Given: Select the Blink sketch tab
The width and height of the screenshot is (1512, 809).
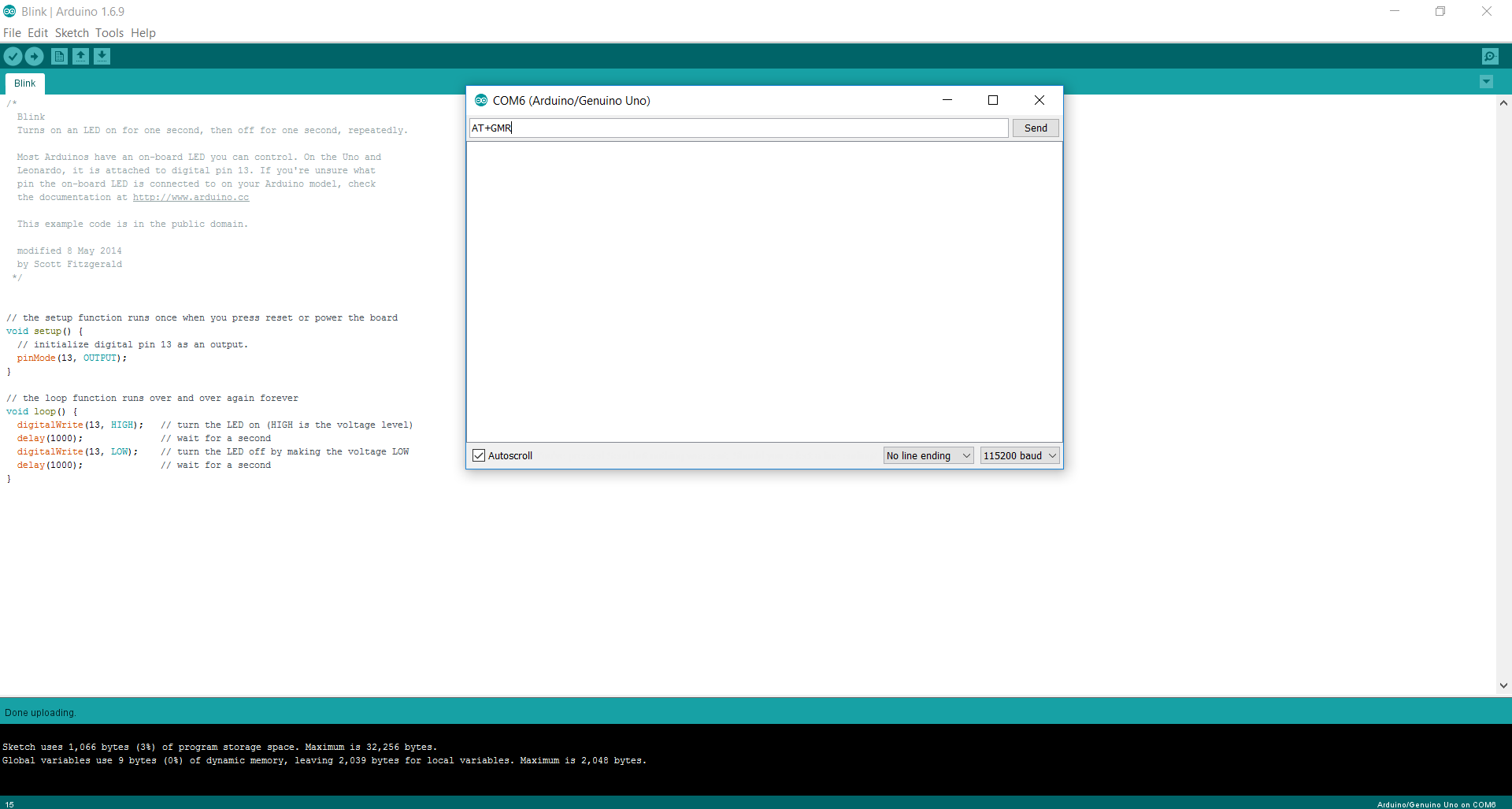Looking at the screenshot, I should pyautogui.click(x=24, y=83).
